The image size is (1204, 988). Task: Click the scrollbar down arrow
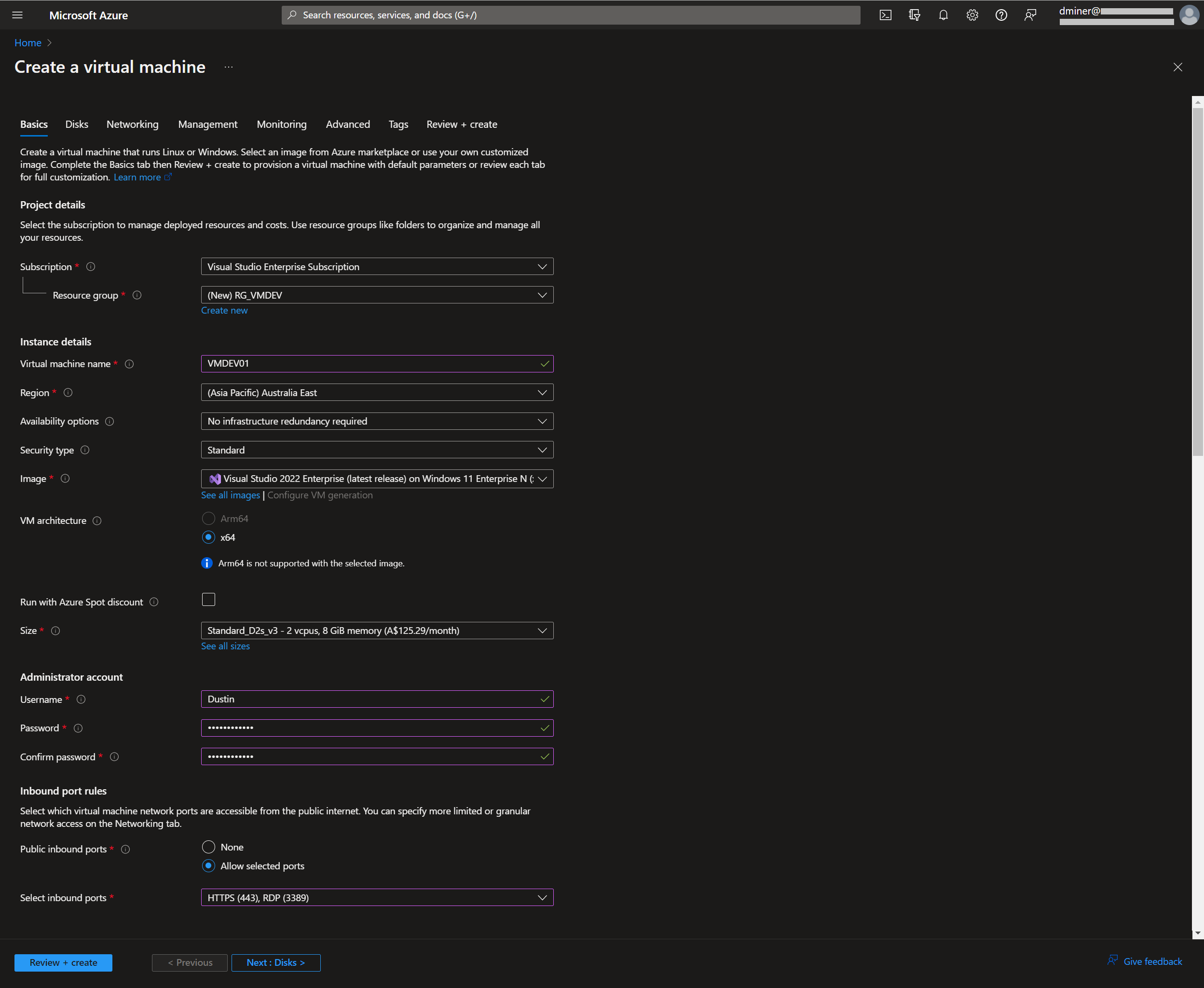(x=1198, y=933)
